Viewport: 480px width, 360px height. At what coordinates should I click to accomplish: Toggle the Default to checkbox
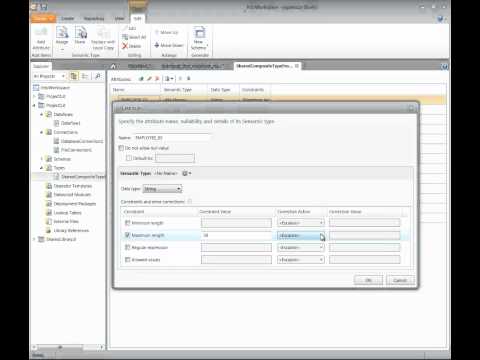click(129, 158)
